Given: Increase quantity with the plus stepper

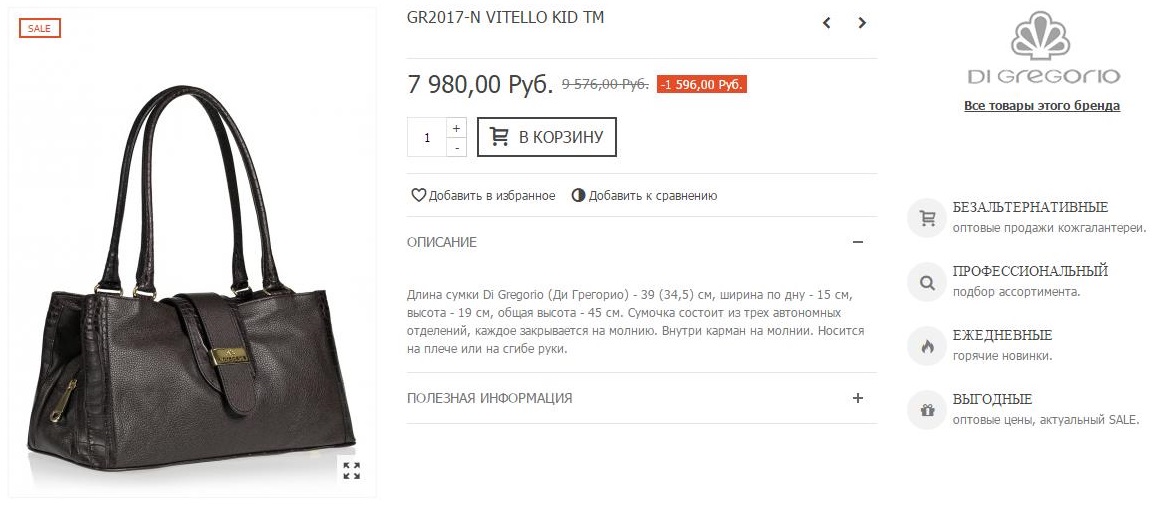Looking at the screenshot, I should (x=456, y=128).
